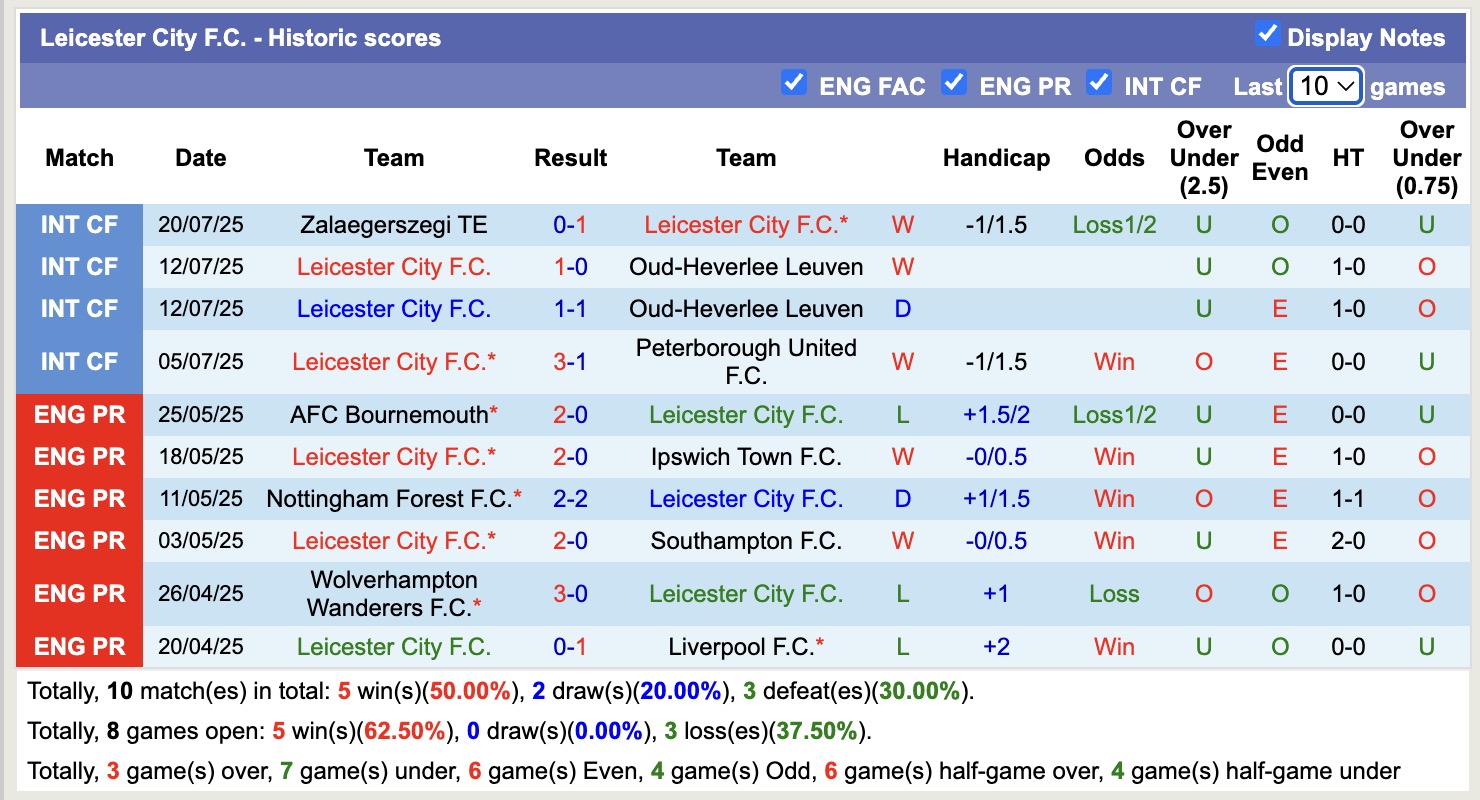Select the INT CF label for 20/07/25
This screenshot has width=1480, height=800.
(x=80, y=225)
